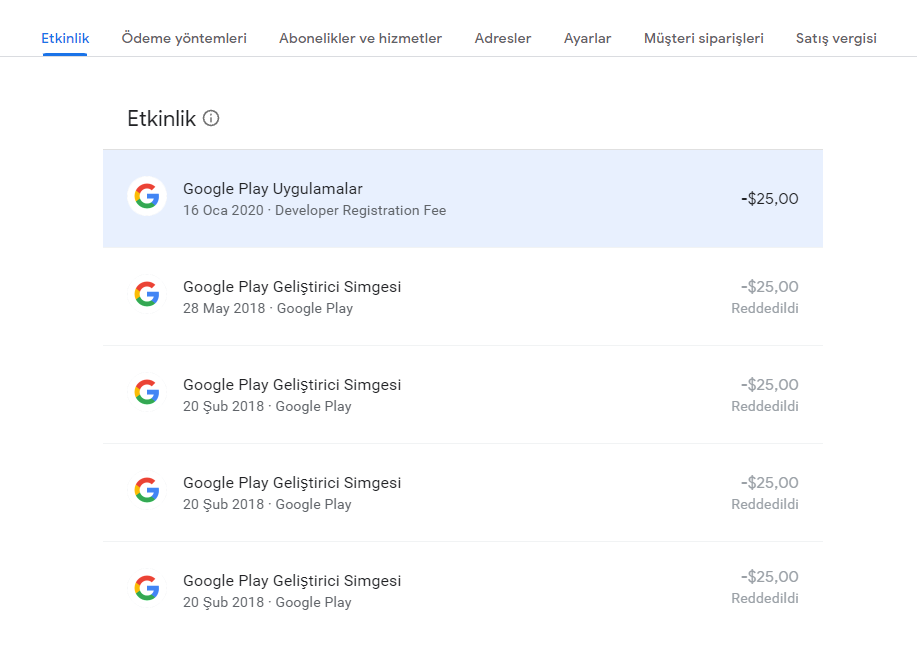Click Google logo of 16 Oca 2020 transaction

[147, 196]
